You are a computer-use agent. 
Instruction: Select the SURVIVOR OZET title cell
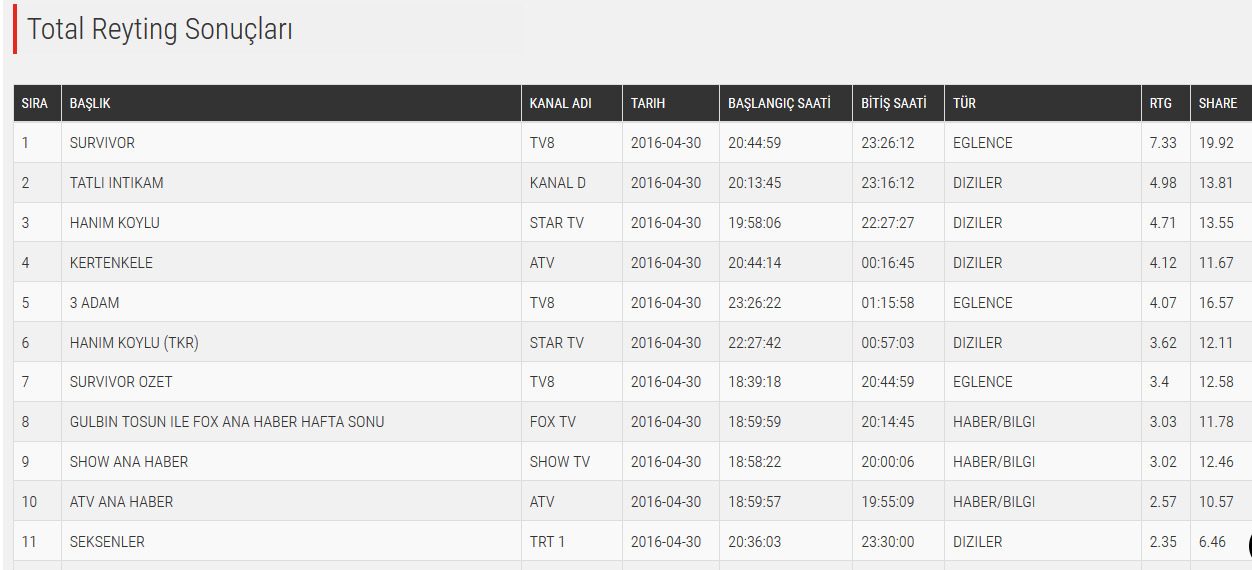[119, 382]
